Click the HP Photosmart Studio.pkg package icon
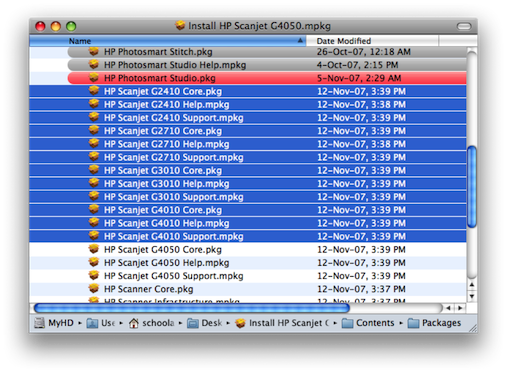 pyautogui.click(x=94, y=78)
